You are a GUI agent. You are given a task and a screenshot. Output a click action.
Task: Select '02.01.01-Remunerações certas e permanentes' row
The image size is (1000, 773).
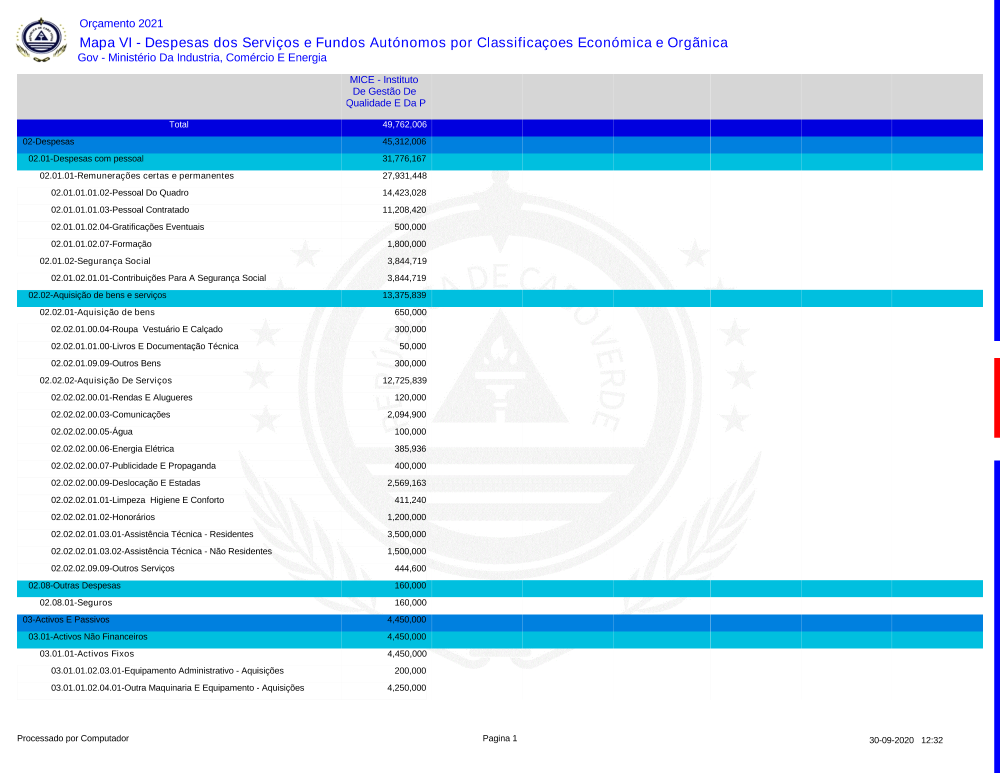[x=136, y=176]
